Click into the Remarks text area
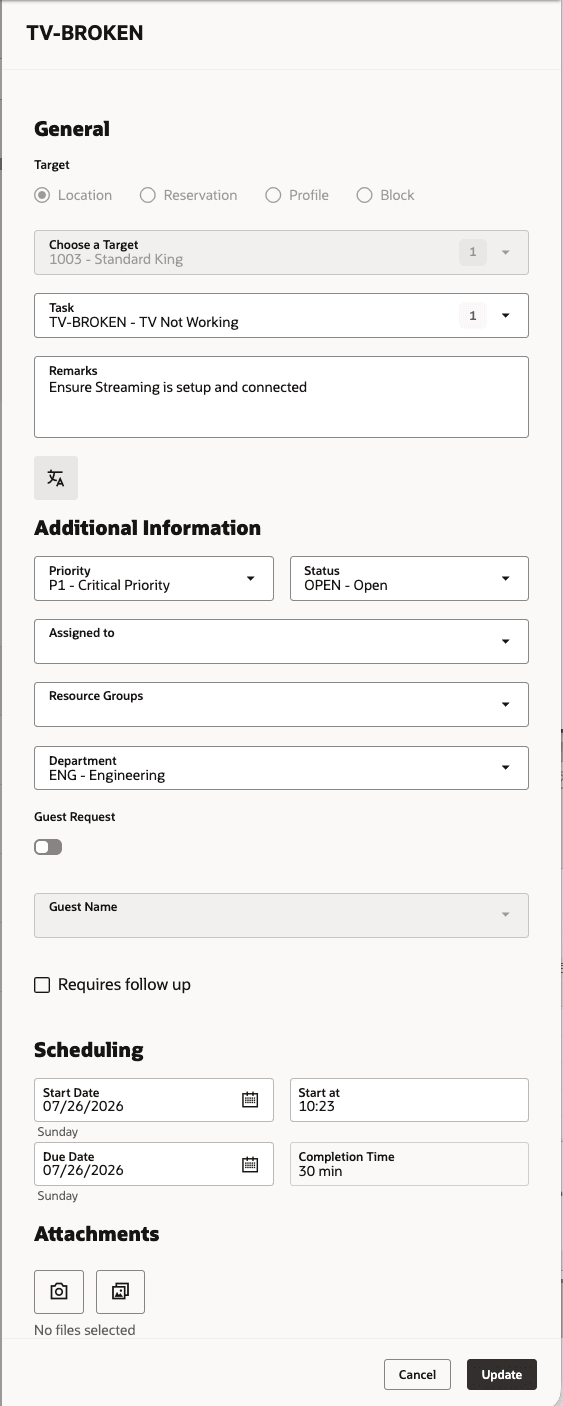The width and height of the screenshot is (563, 1406). [x=281, y=397]
